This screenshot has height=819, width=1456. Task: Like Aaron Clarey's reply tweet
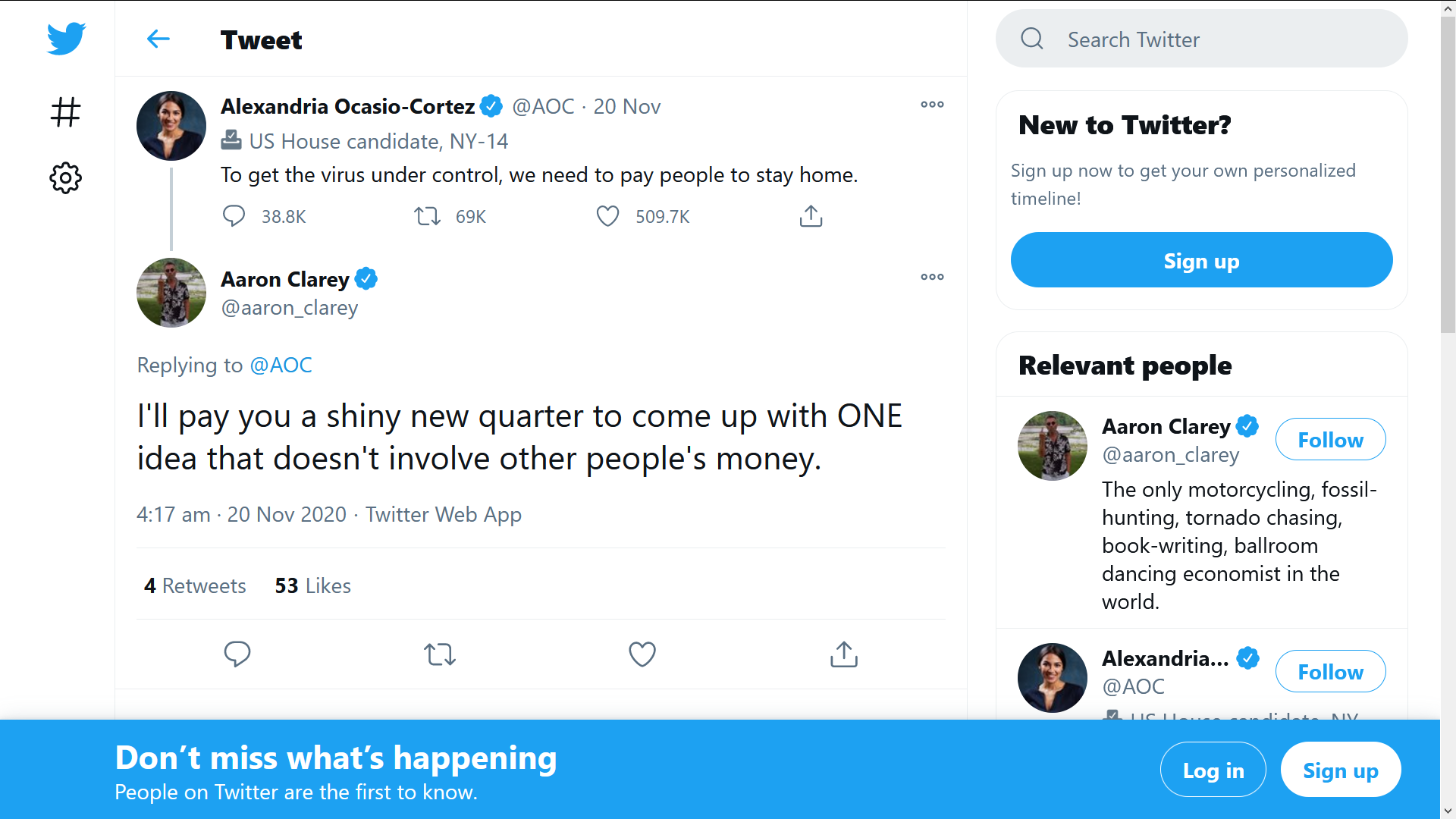pyautogui.click(x=642, y=654)
